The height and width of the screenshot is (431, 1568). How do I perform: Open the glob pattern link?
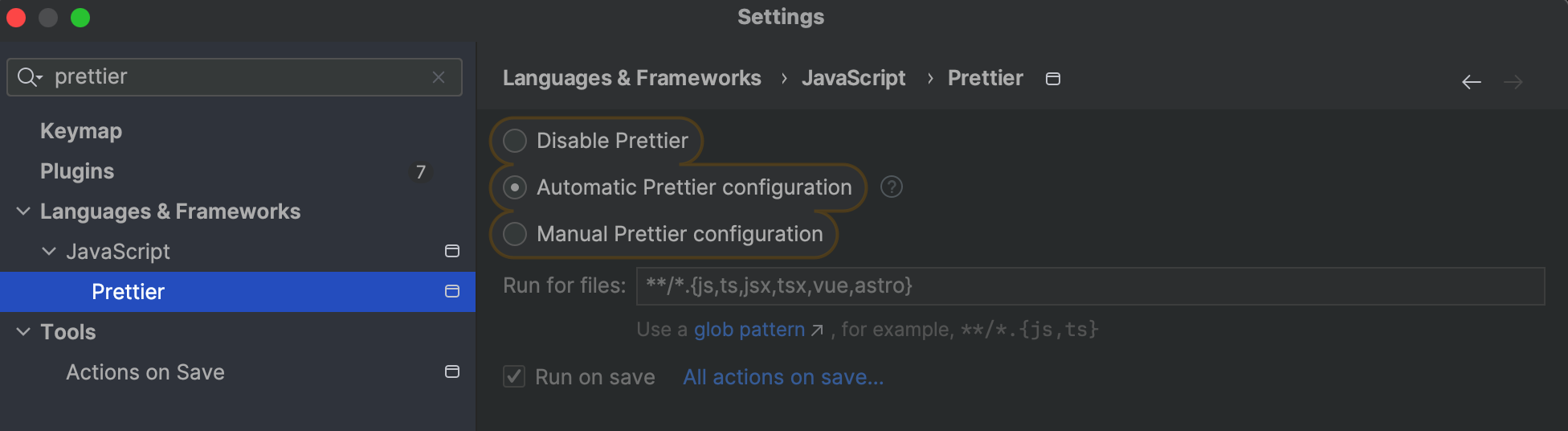coord(749,330)
